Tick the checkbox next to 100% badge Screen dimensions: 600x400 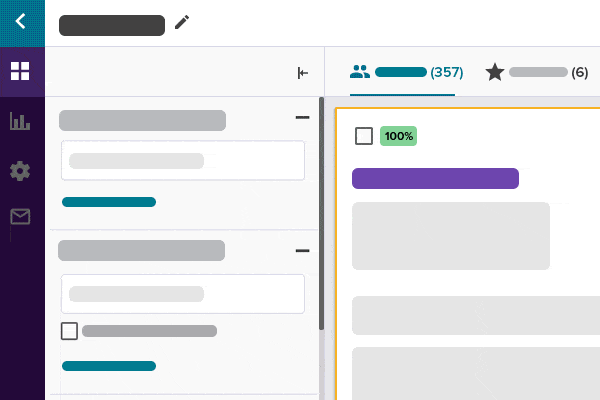click(x=364, y=136)
